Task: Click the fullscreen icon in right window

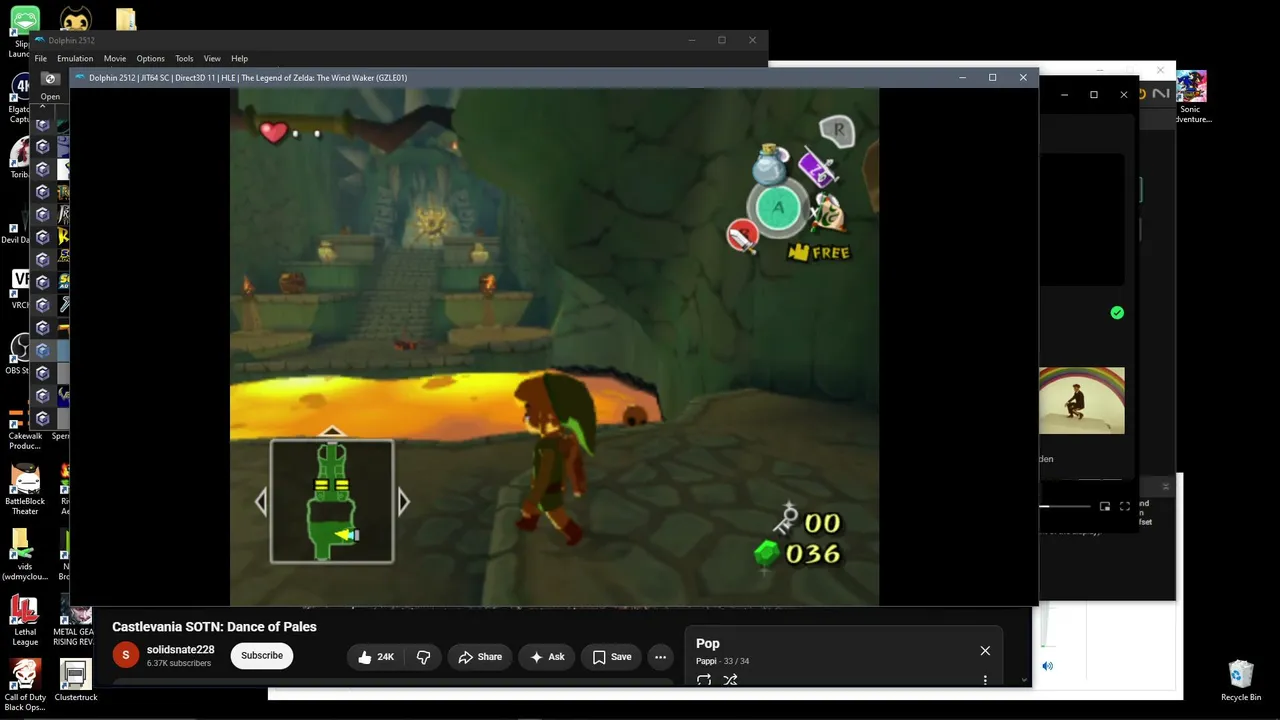Action: [1125, 507]
